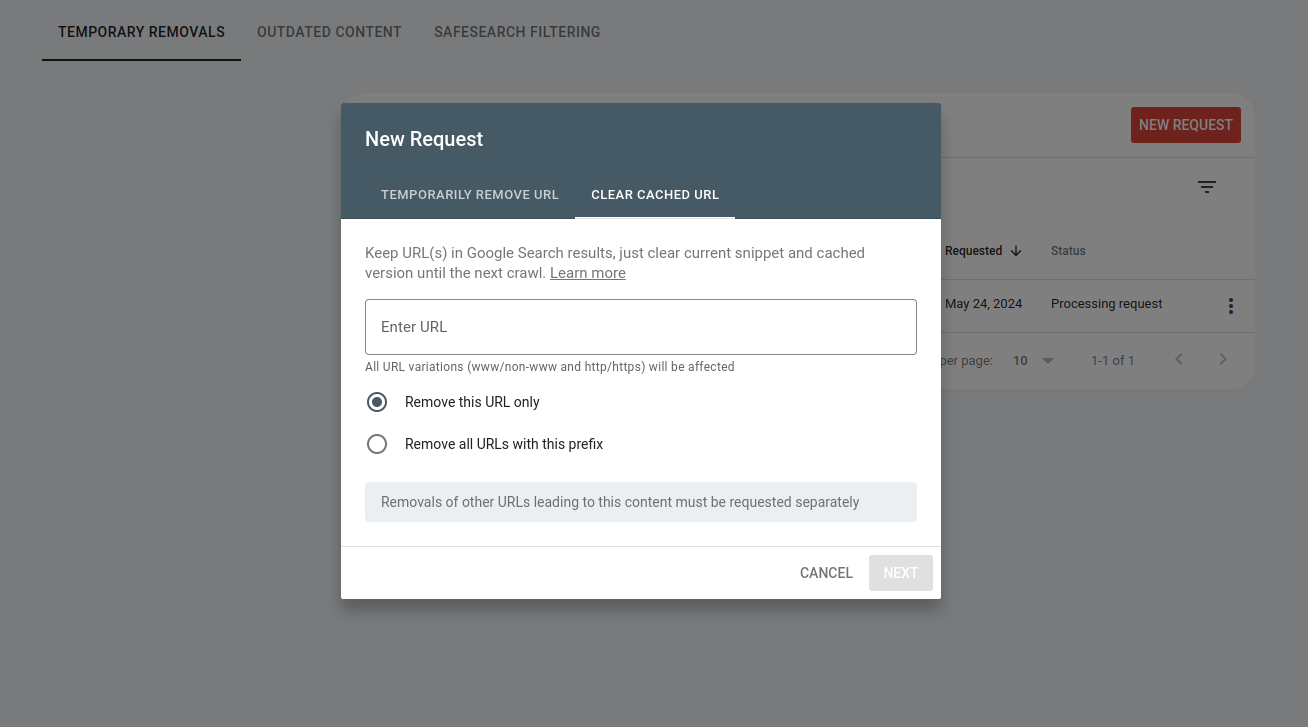1308x727 pixels.
Task: Open rows per page dropdown showing 10
Action: pos(1034,360)
